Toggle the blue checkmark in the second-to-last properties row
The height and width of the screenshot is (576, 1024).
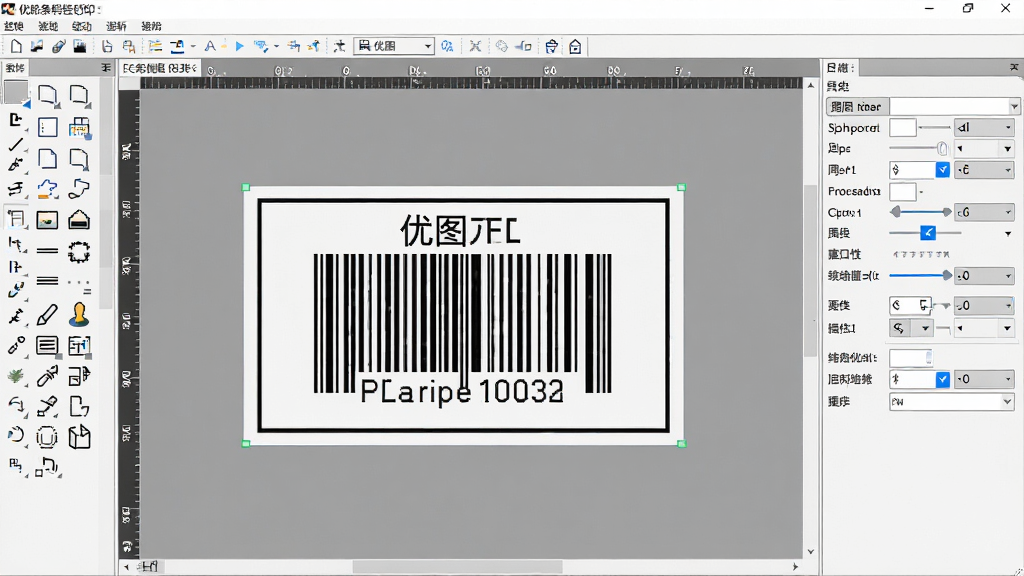coord(942,379)
